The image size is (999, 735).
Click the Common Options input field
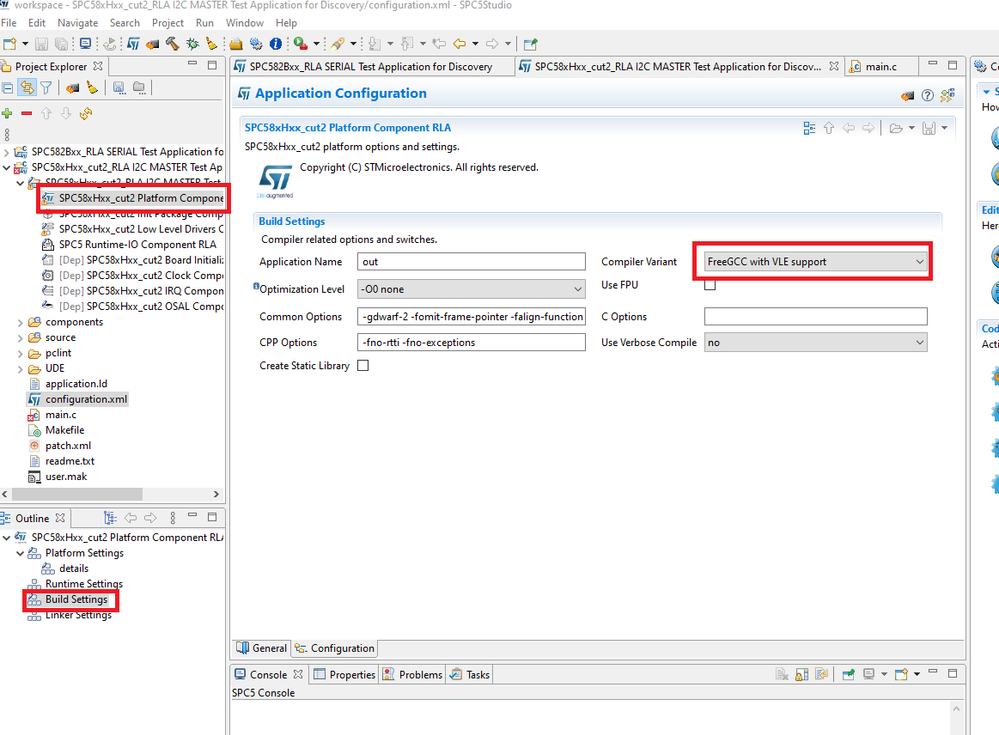pos(471,317)
